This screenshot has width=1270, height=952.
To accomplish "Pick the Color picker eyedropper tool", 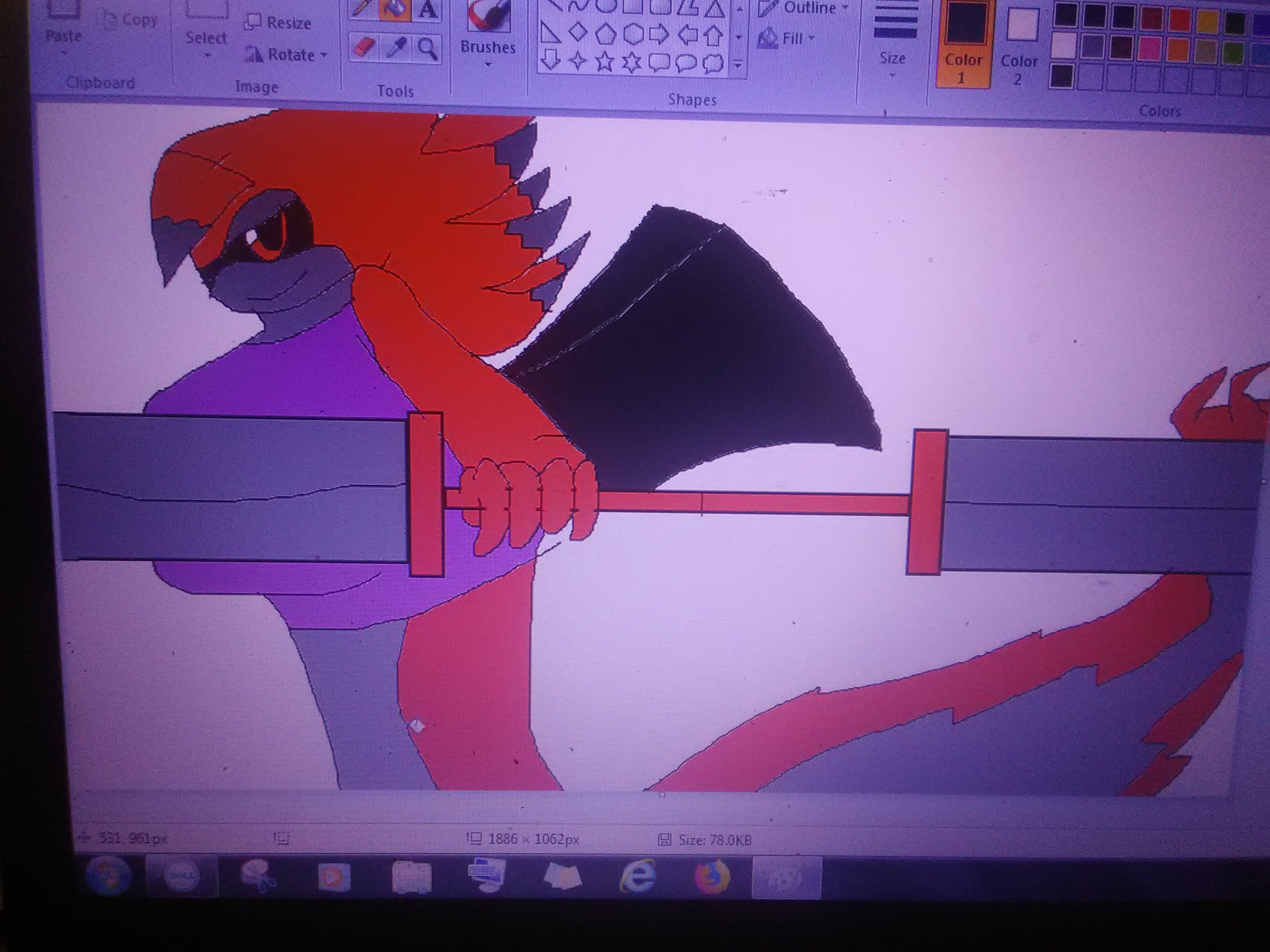I will point(396,48).
